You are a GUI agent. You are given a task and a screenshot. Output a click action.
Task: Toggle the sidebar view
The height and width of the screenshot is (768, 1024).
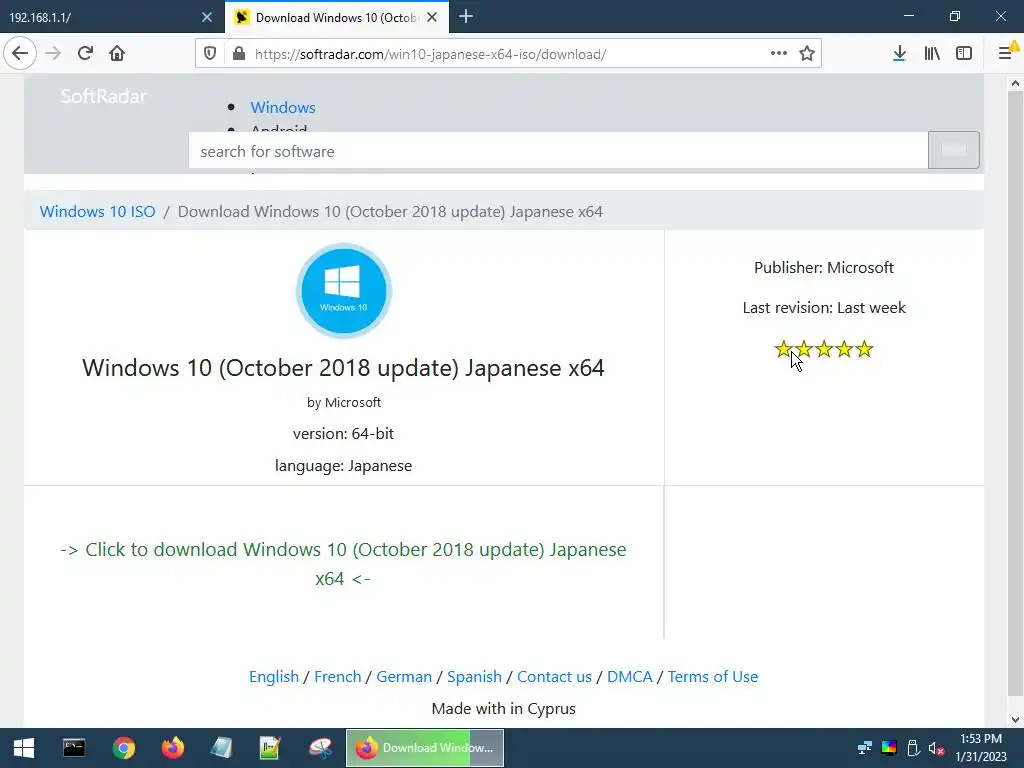pos(964,54)
